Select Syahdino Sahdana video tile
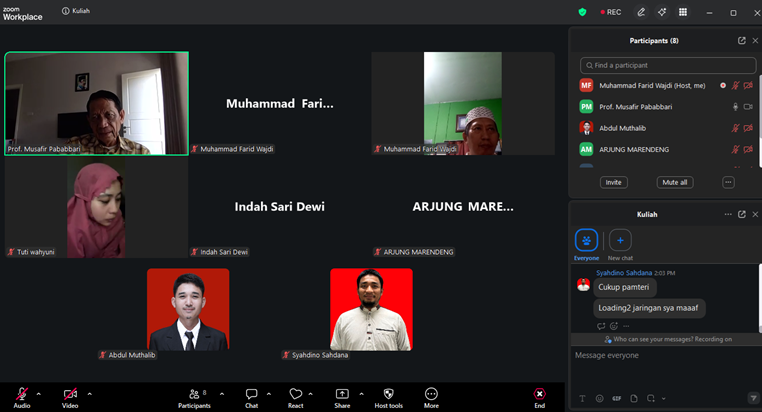This screenshot has height=412, width=762. [371, 309]
